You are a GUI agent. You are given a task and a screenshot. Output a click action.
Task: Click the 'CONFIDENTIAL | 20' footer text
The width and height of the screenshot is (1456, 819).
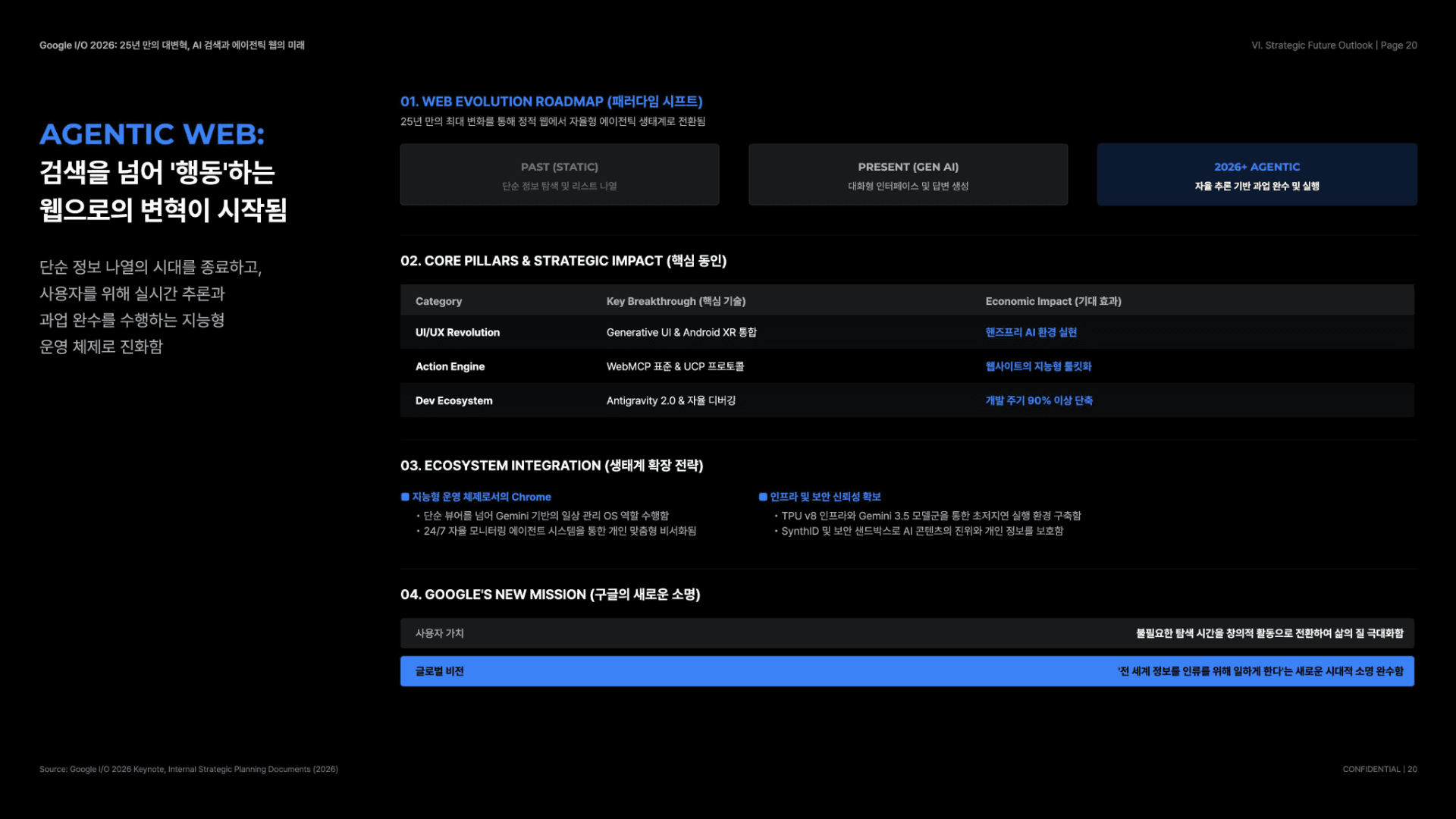[1379, 769]
